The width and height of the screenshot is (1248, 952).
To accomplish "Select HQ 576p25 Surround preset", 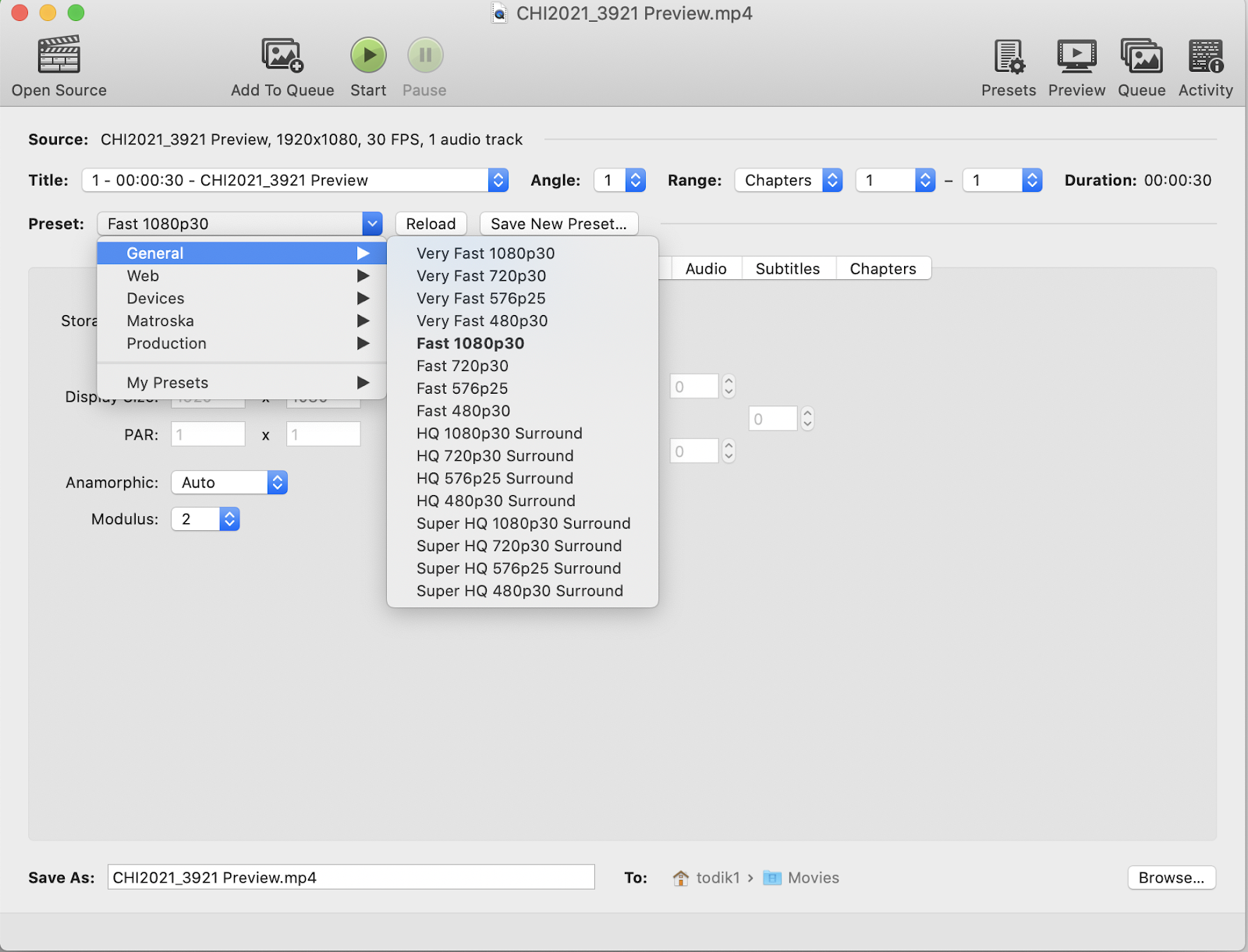I will tap(523, 479).
